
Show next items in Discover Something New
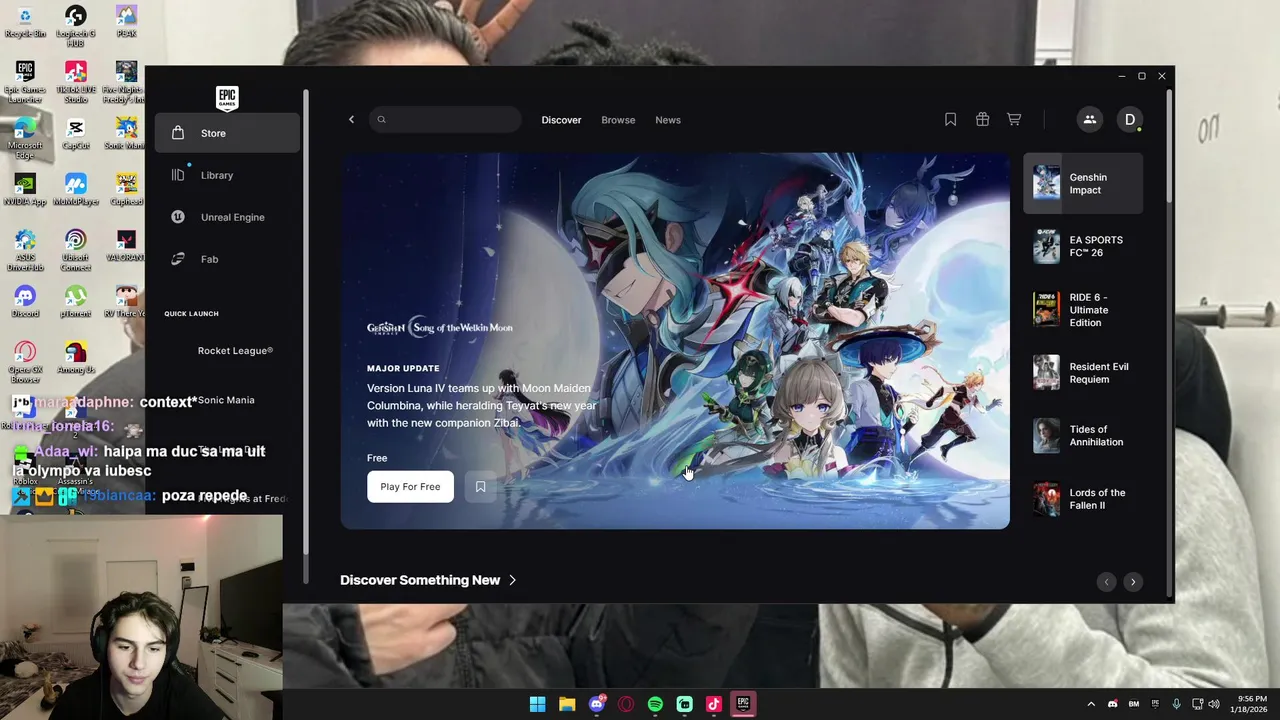pos(1133,582)
